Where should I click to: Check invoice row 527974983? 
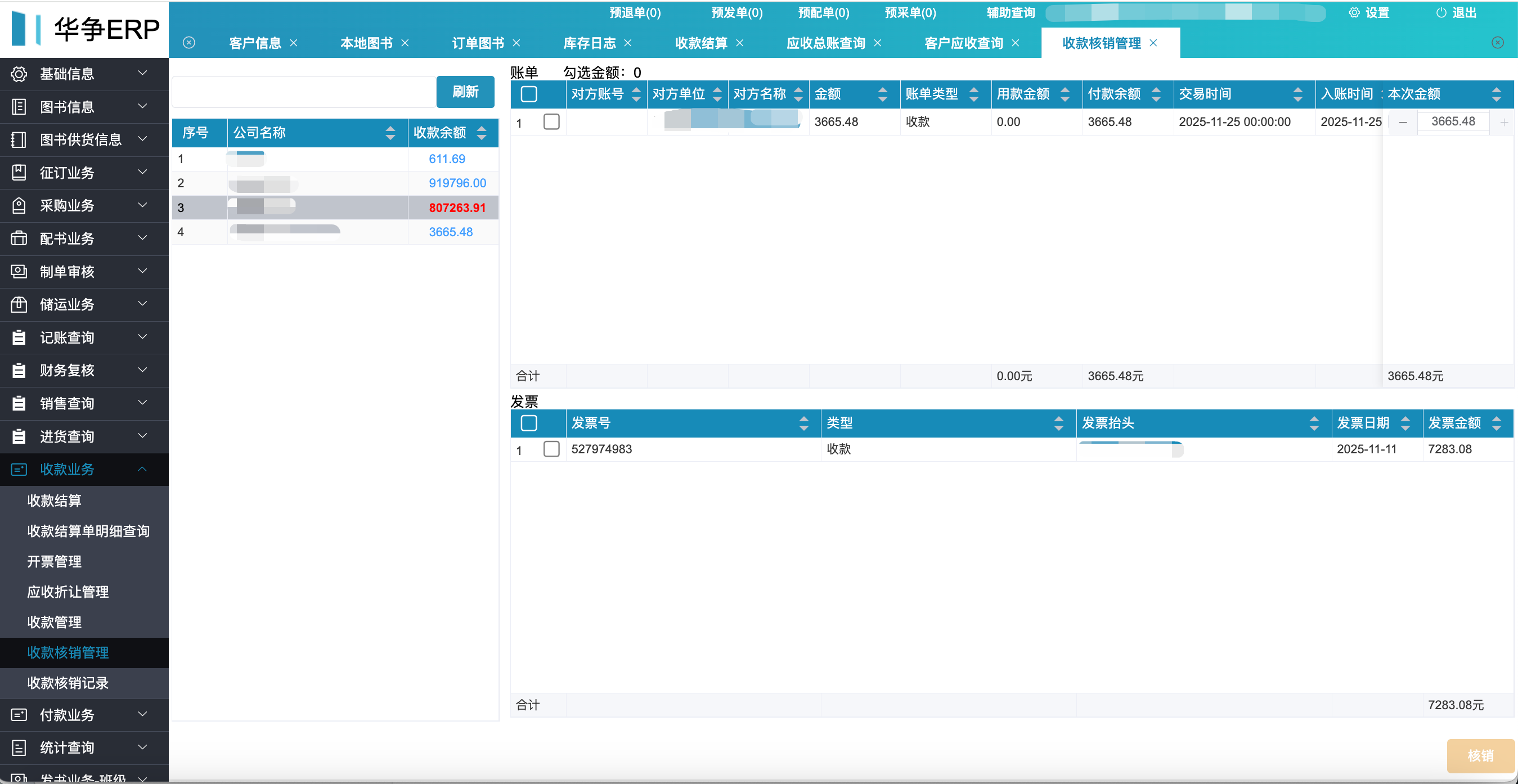(x=551, y=449)
